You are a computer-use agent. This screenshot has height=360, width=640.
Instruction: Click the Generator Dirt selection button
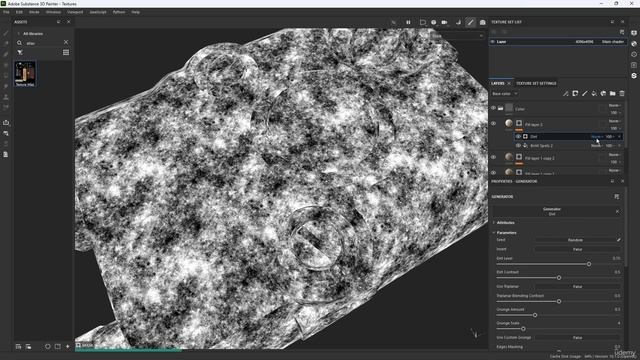(x=552, y=211)
